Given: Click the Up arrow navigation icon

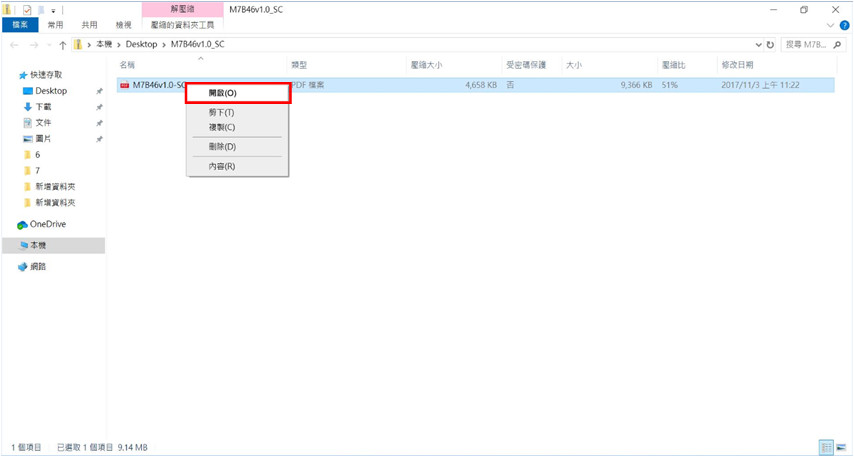Looking at the screenshot, I should 62,45.
